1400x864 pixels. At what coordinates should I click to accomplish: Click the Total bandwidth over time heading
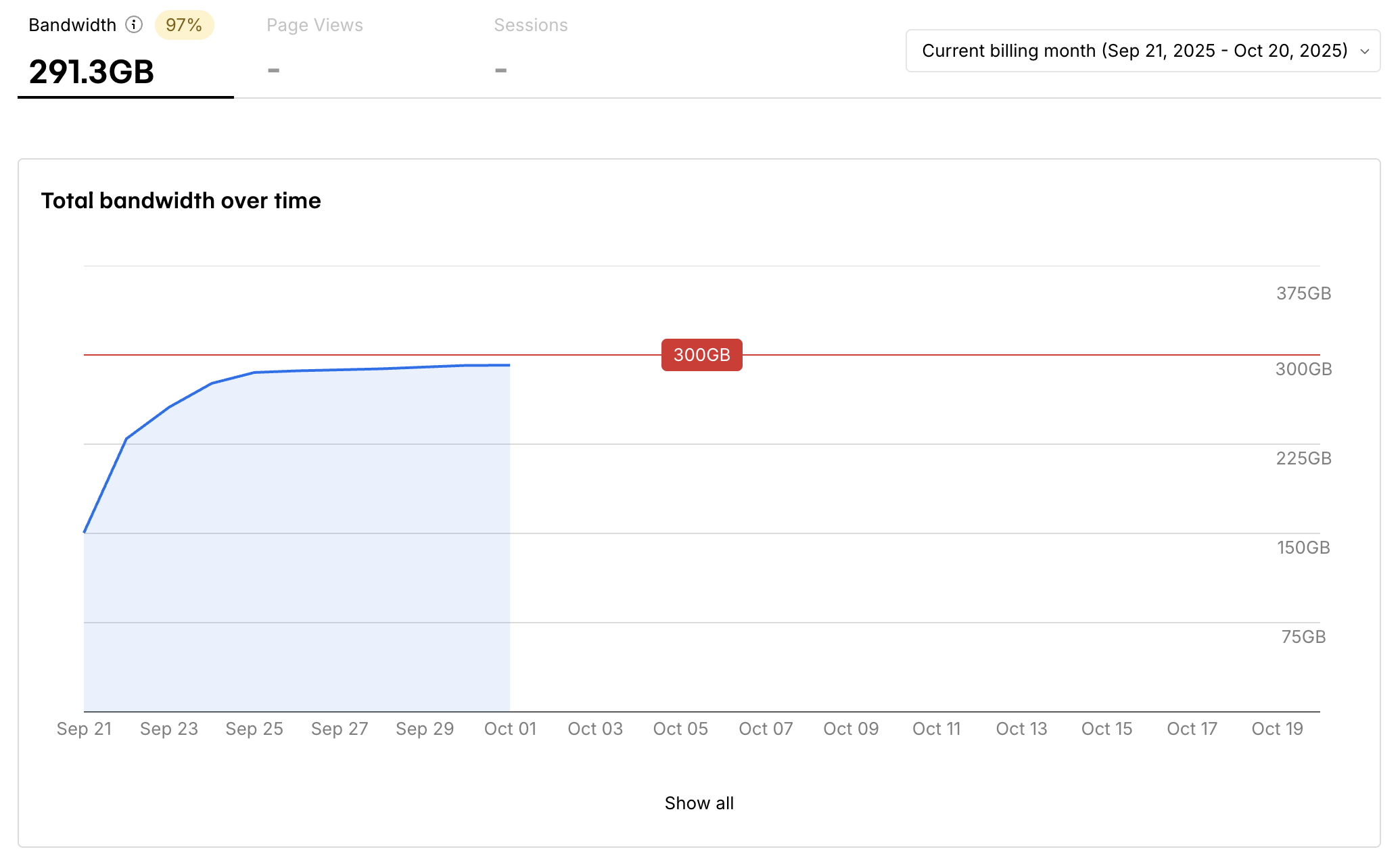click(x=181, y=201)
